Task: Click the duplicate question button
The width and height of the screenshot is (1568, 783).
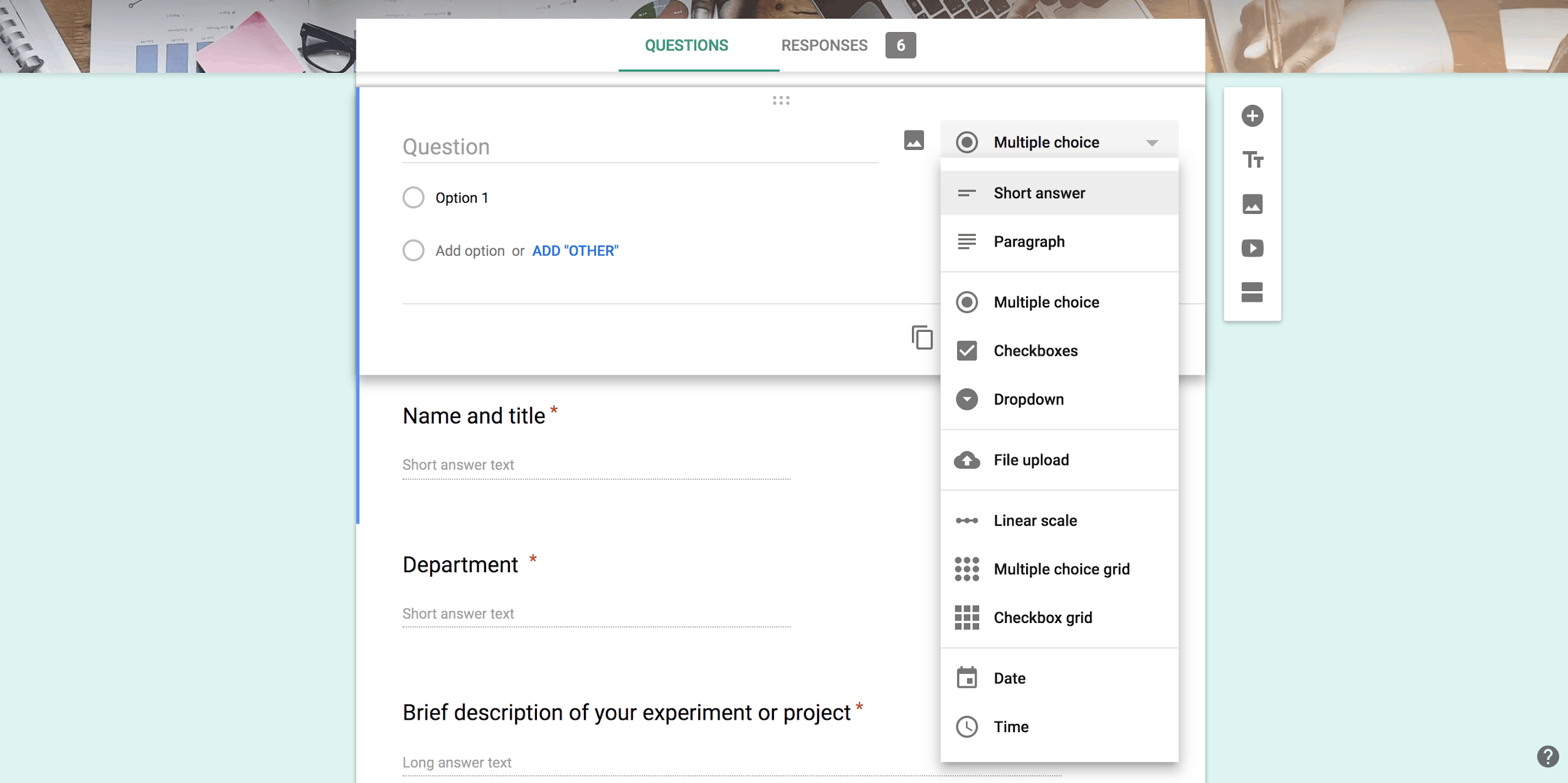Action: tap(922, 337)
